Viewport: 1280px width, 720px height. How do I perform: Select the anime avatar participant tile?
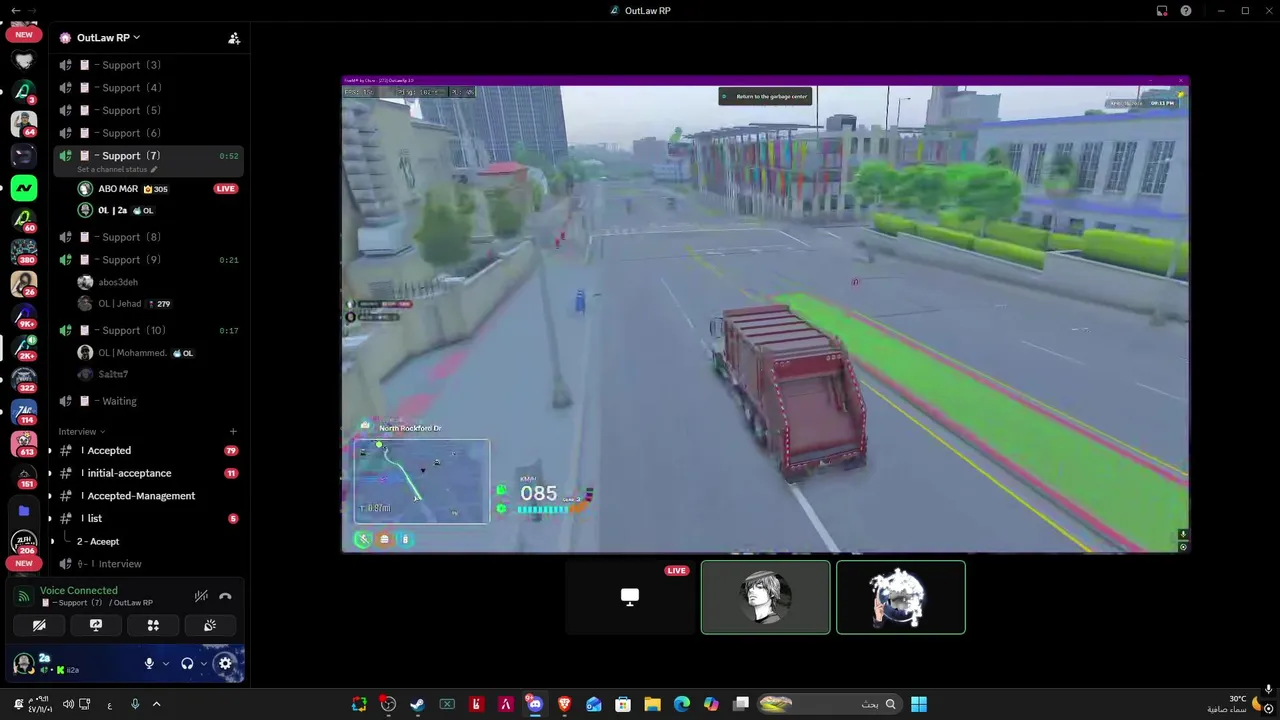765,597
